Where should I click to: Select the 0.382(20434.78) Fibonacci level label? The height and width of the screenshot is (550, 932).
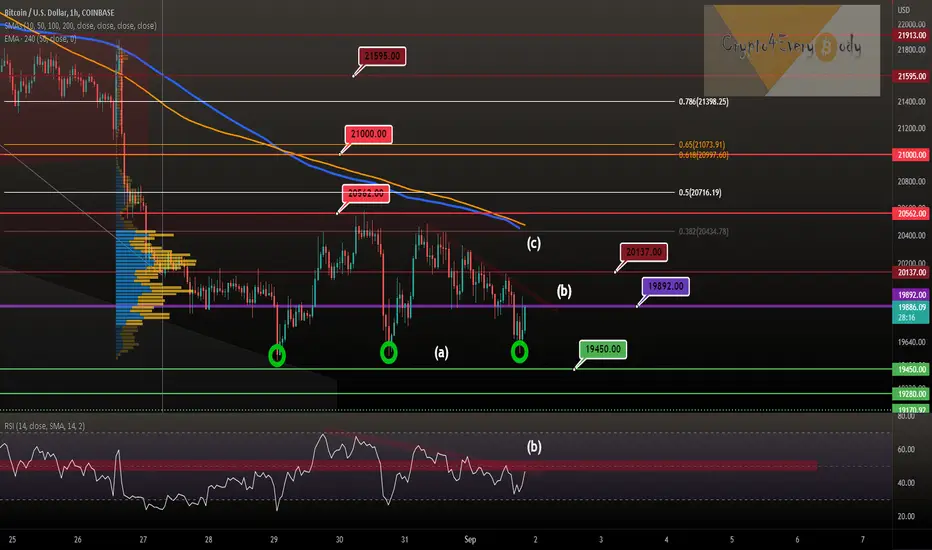pyautogui.click(x=704, y=231)
